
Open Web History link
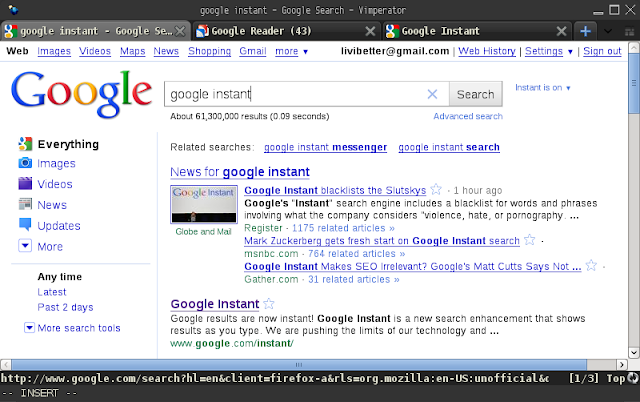[487, 51]
